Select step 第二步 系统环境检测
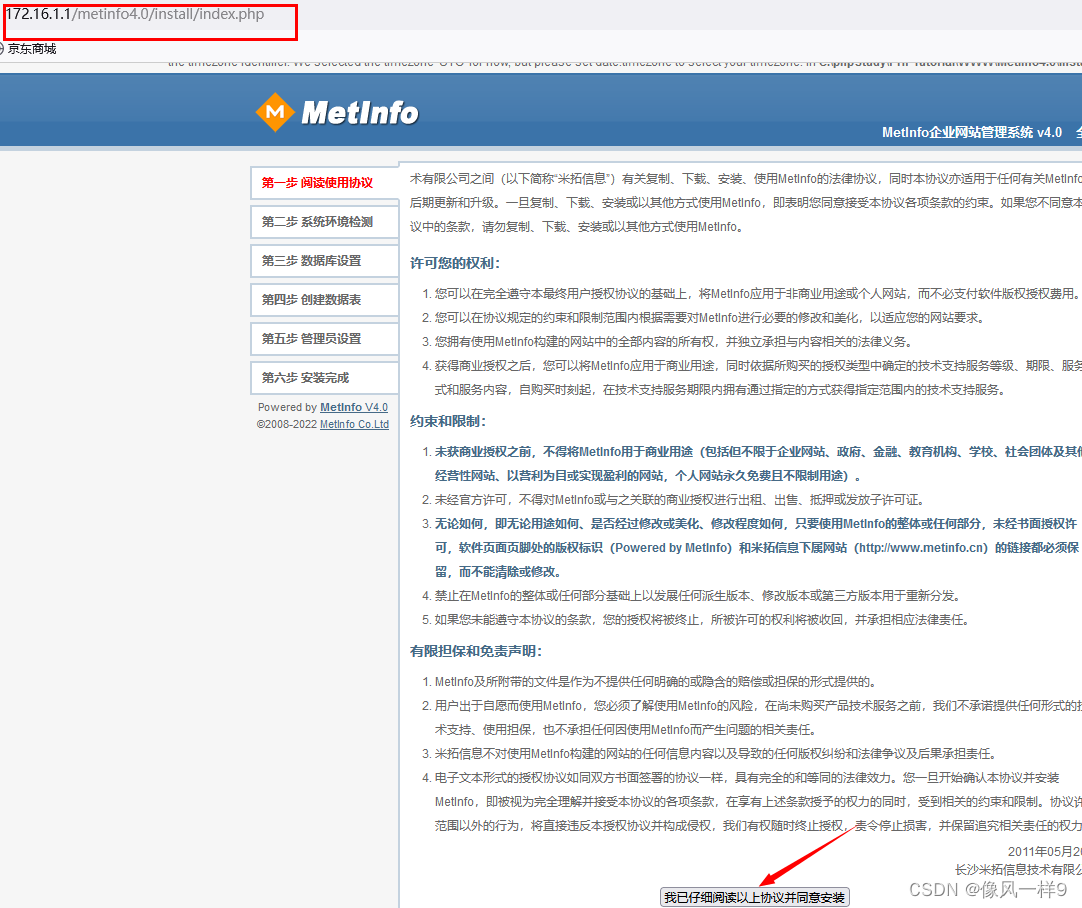Screen dimensions: 1082x908 (324, 222)
